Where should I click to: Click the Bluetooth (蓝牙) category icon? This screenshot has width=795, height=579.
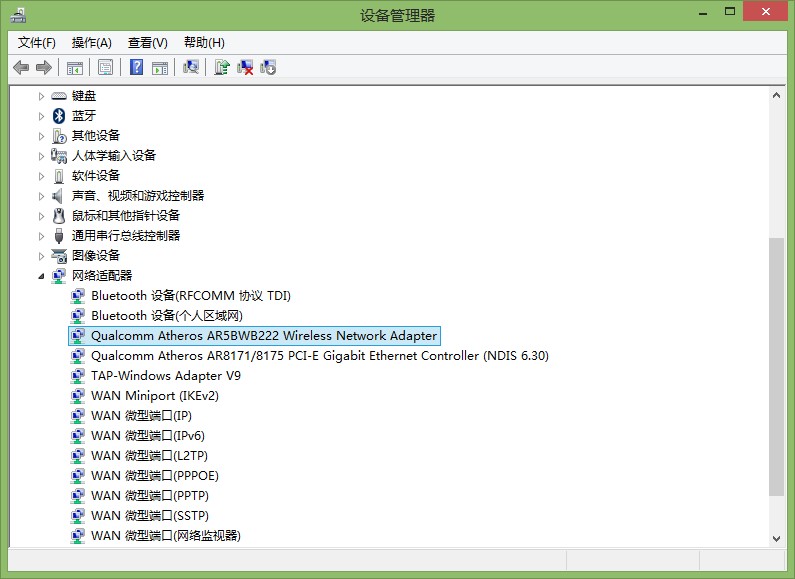[59, 116]
